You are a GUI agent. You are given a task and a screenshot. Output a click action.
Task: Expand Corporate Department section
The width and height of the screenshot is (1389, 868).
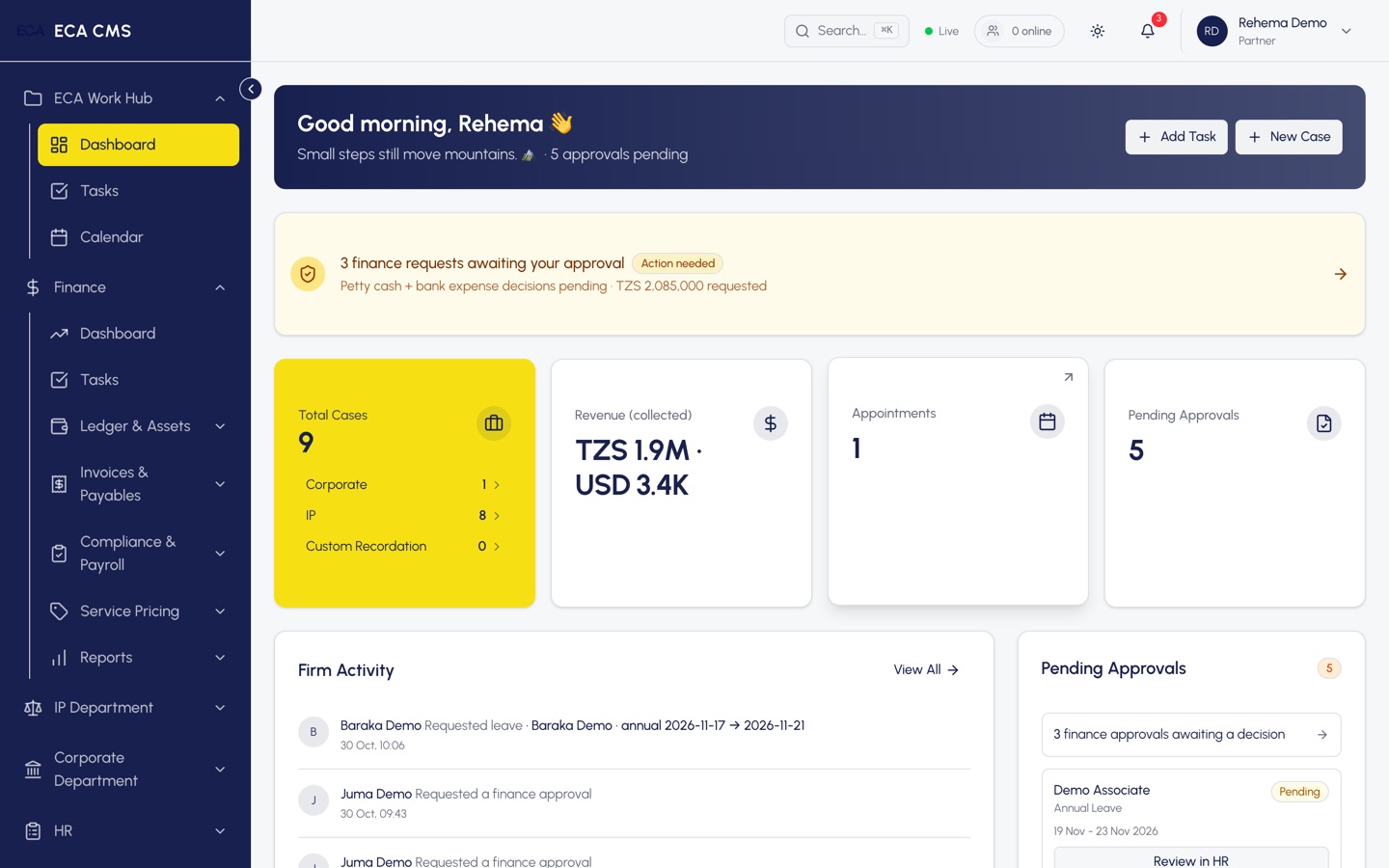tap(220, 770)
